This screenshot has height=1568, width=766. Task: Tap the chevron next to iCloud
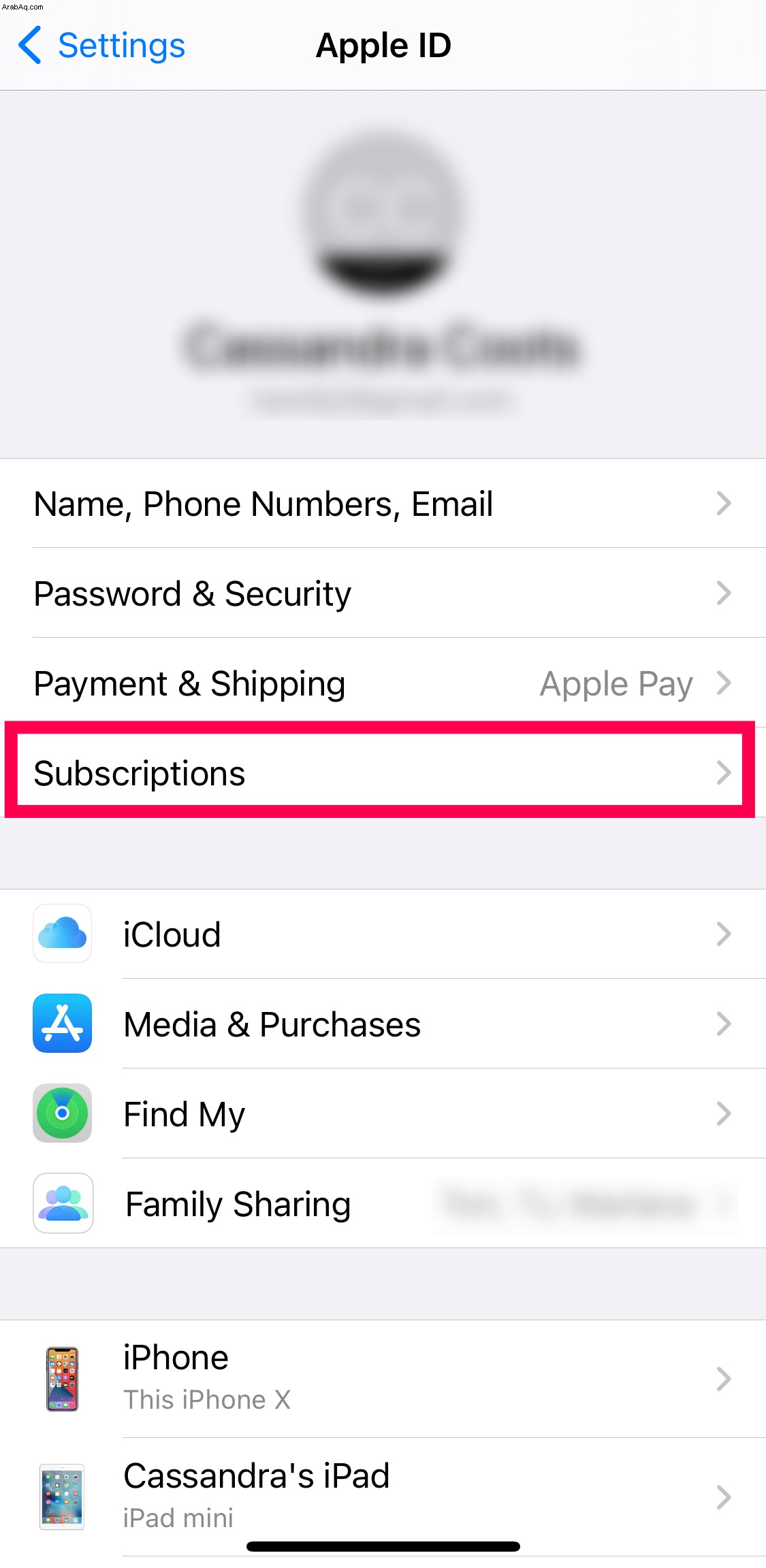coord(724,934)
